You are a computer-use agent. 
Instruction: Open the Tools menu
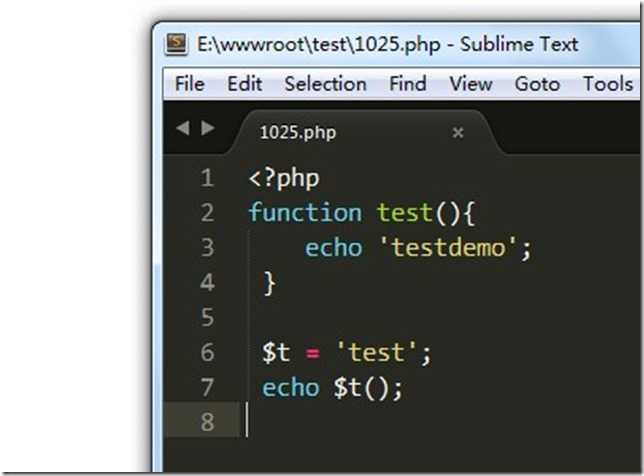pos(608,84)
